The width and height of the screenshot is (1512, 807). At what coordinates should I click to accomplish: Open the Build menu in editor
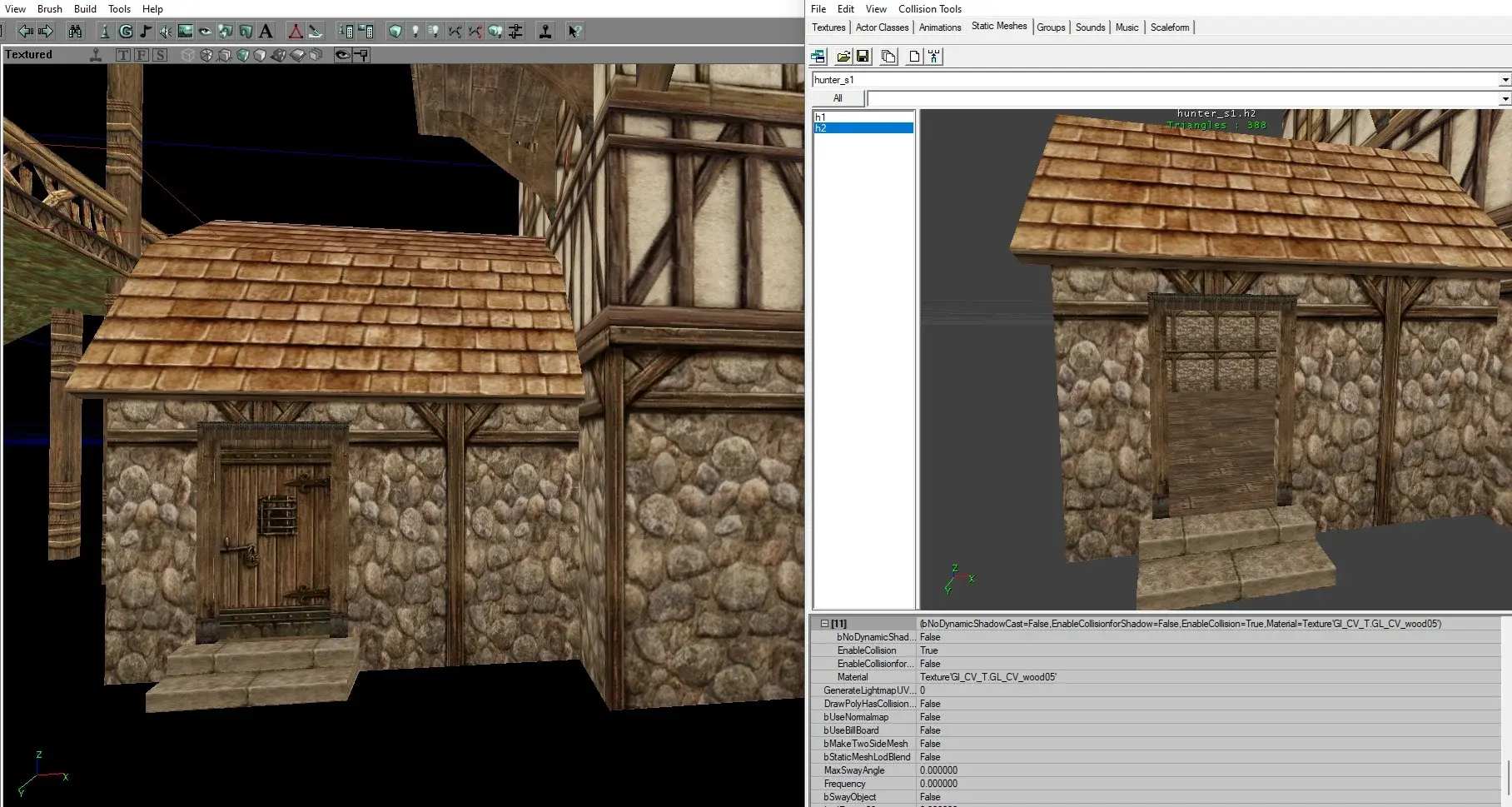point(85,8)
